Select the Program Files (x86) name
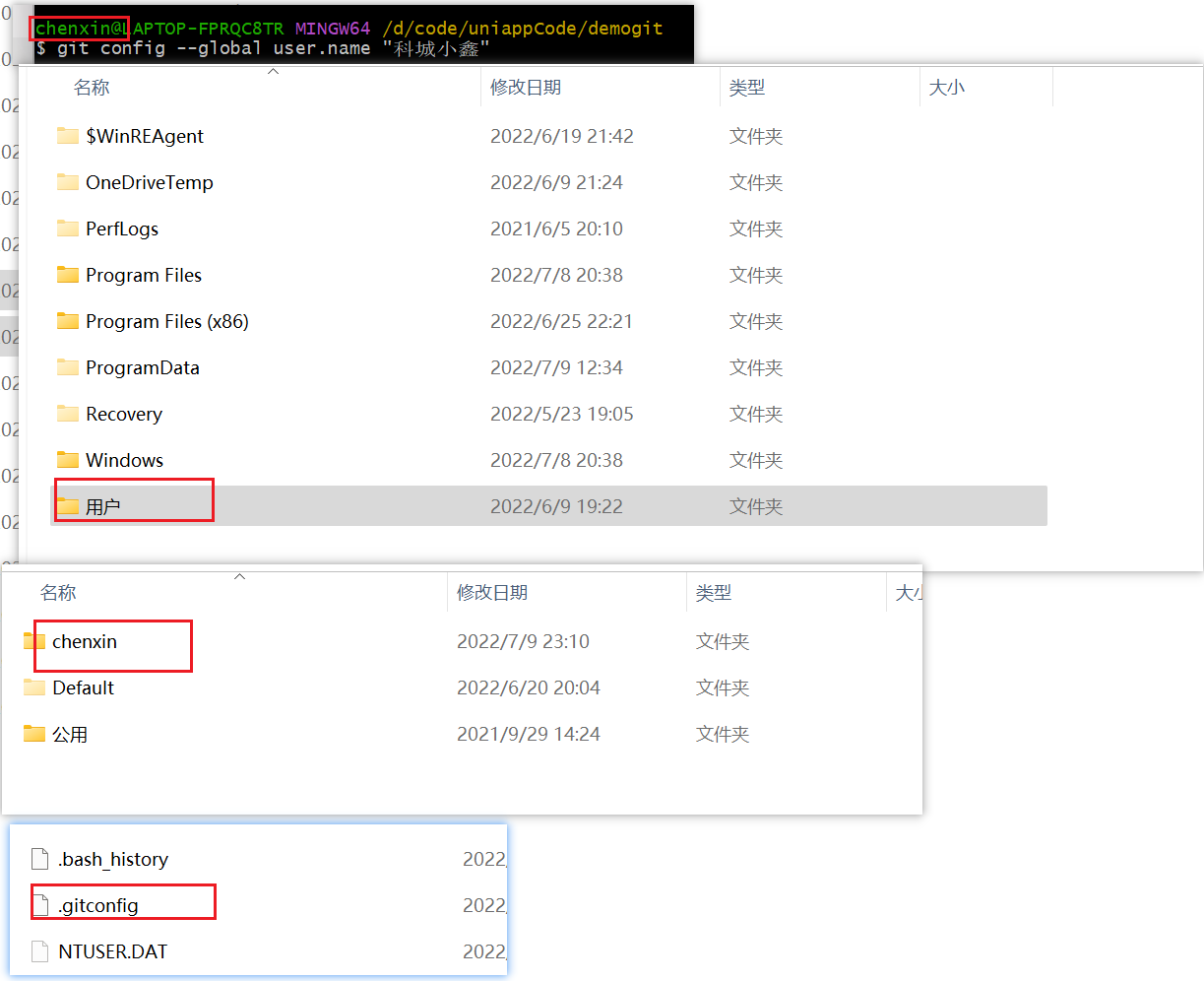 (x=167, y=321)
